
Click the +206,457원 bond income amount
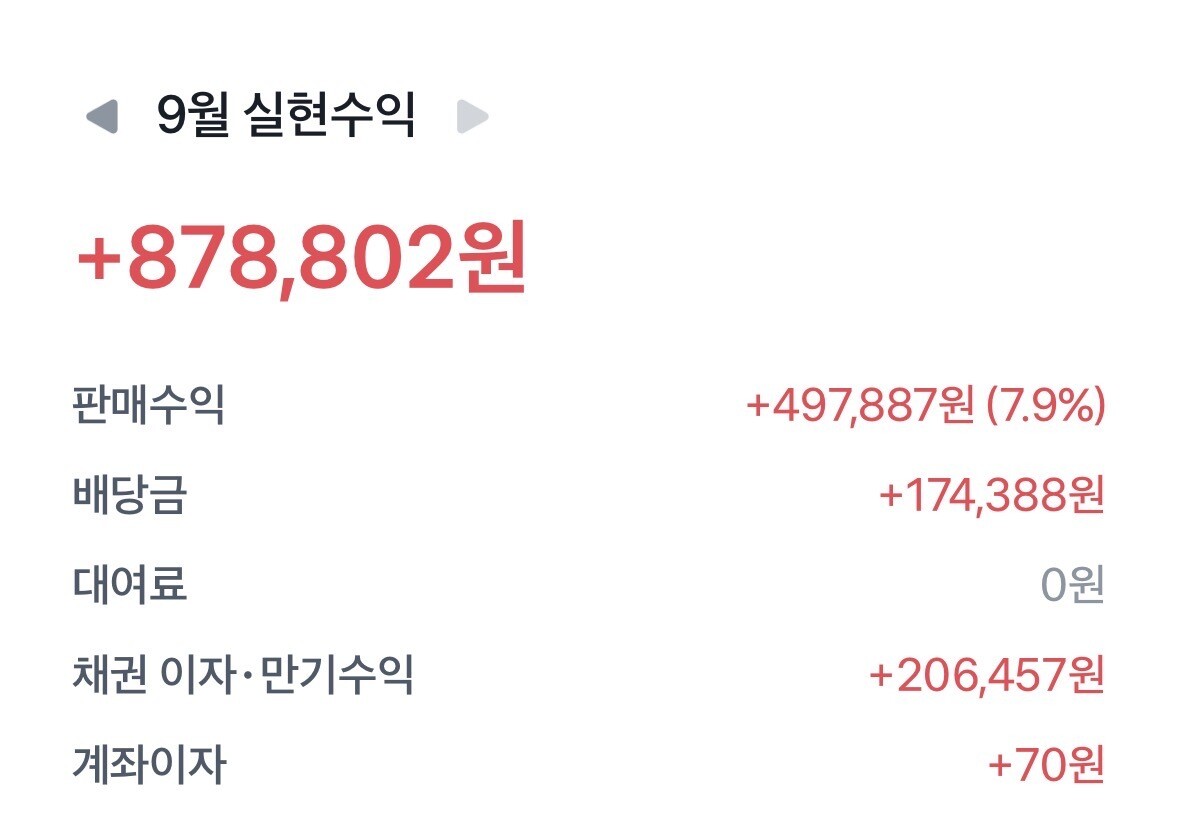(986, 675)
